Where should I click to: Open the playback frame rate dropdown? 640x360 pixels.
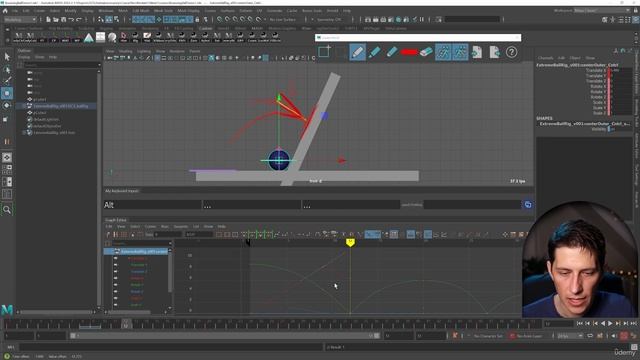click(x=570, y=336)
